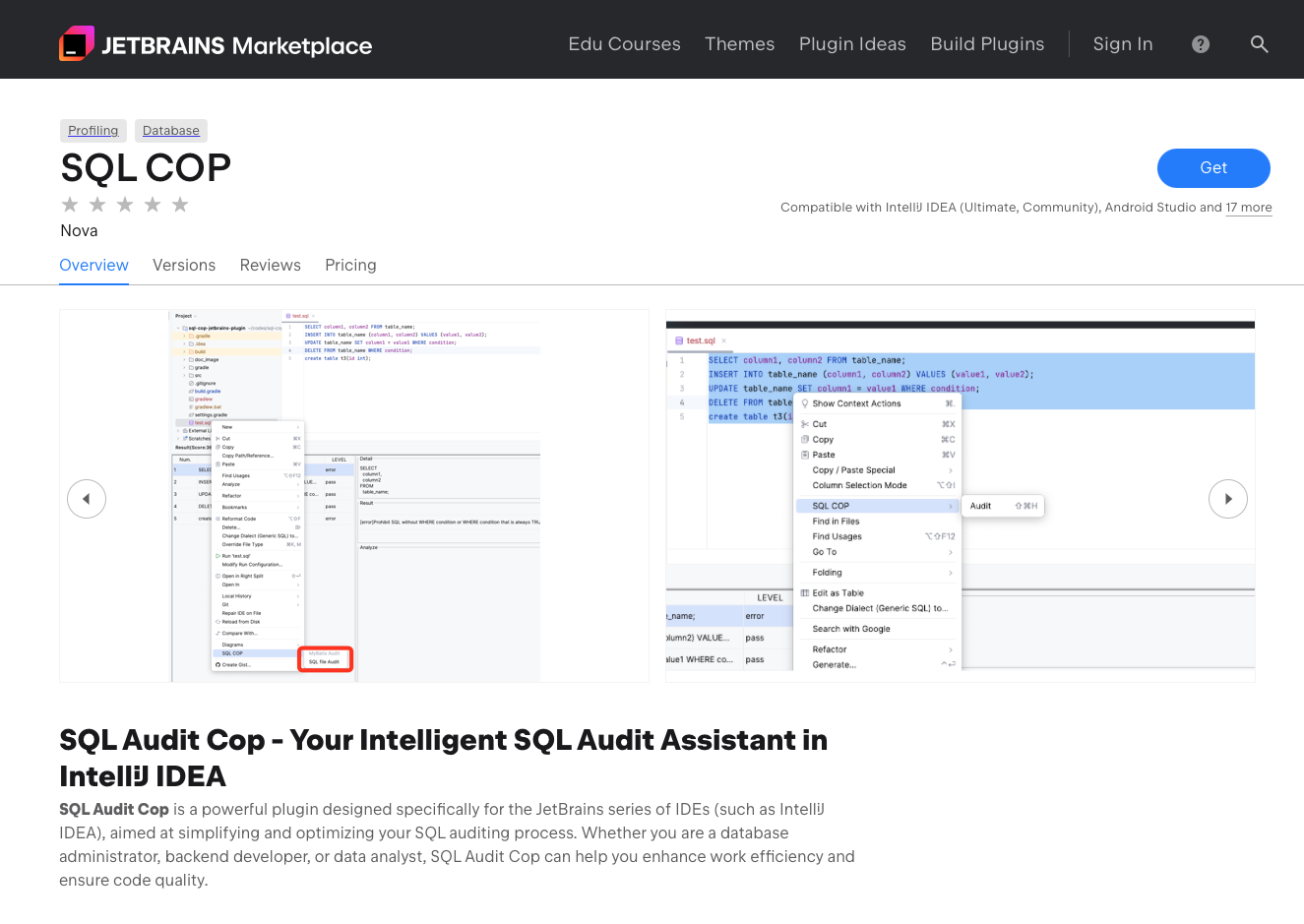Open Themes in the header
Screen dimensions: 1304x924
click(x=740, y=44)
